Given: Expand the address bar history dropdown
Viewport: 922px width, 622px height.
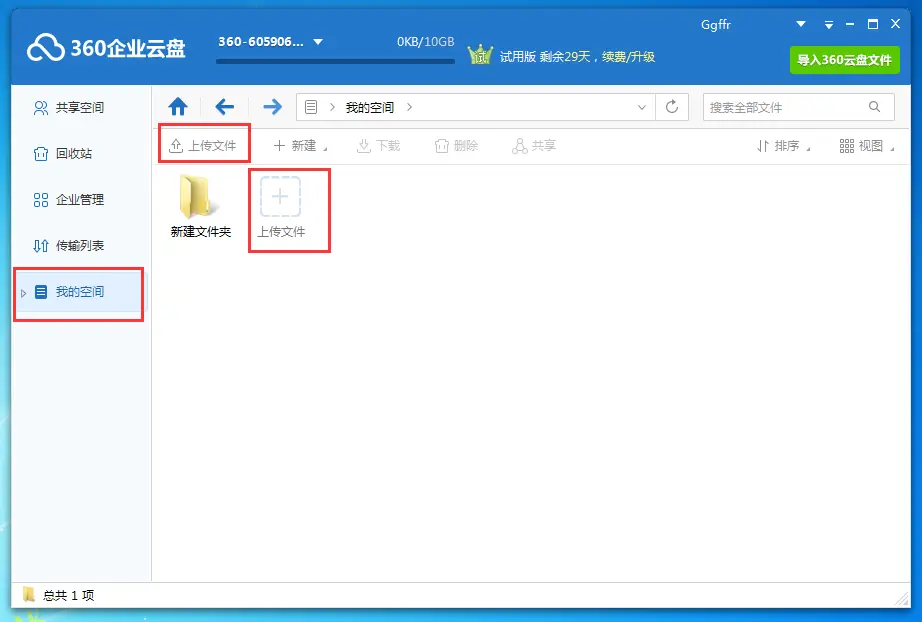Looking at the screenshot, I should (642, 107).
